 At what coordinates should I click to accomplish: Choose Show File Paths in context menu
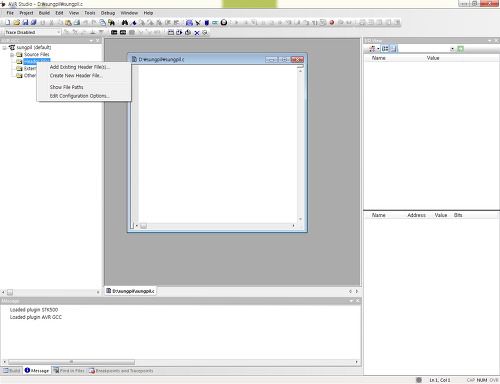tap(84, 87)
